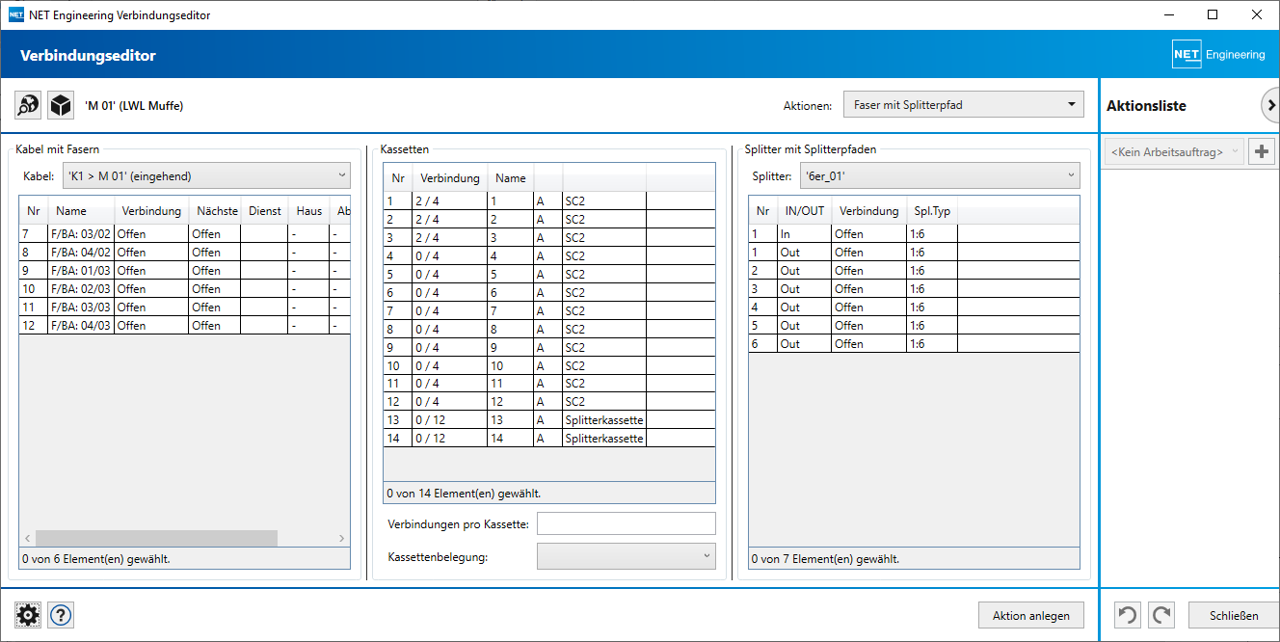Viewport: 1280px width, 642px height.
Task: Click the scroll left arrow of the fiber table
Action: pos(27,538)
